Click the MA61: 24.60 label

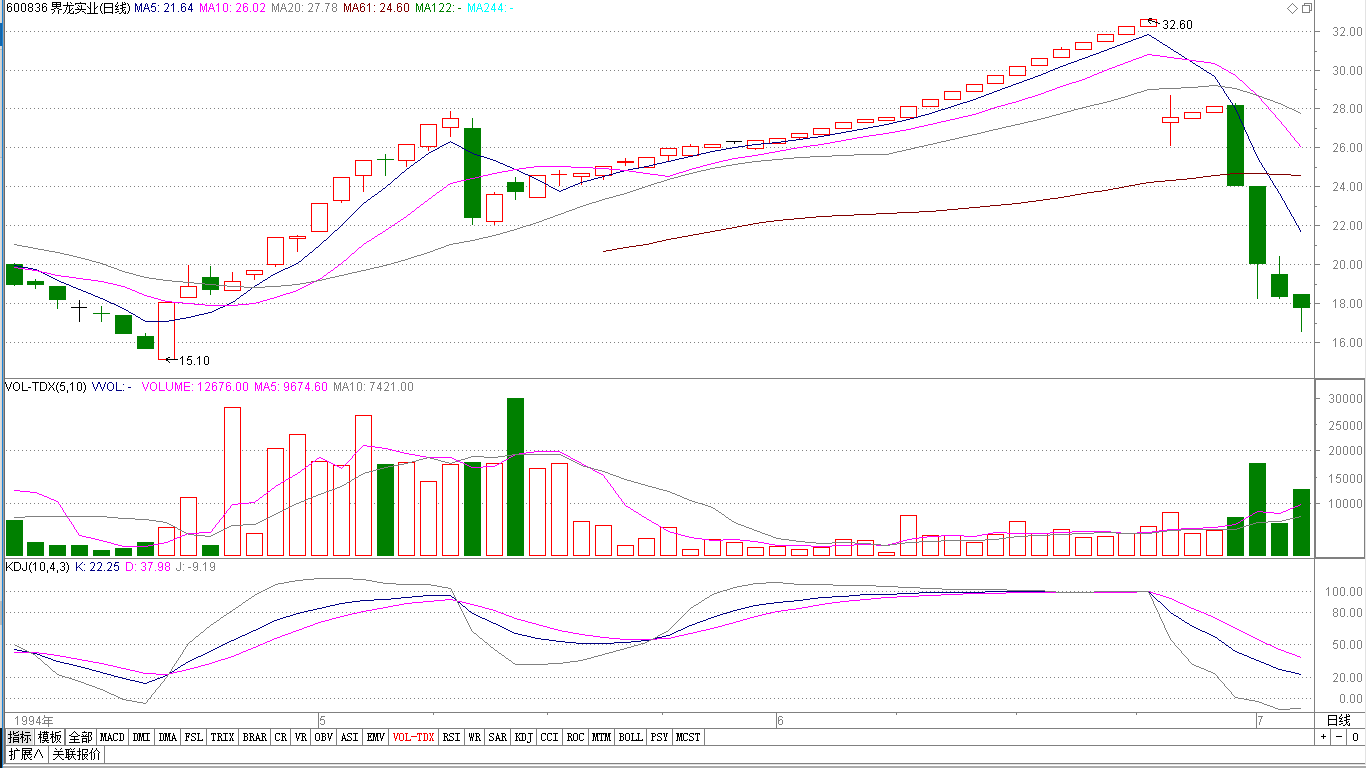coord(375,8)
